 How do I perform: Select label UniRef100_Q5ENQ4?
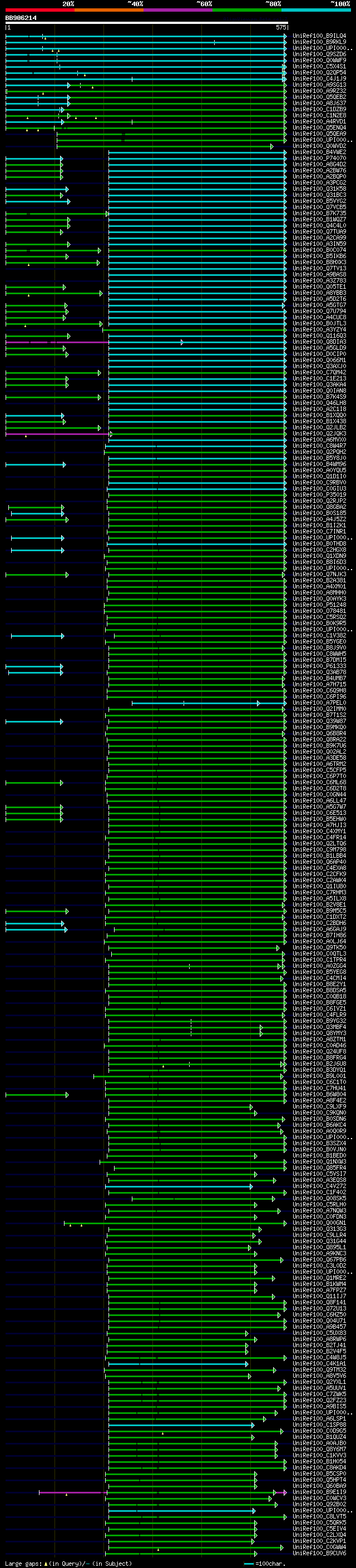[x=319, y=128]
